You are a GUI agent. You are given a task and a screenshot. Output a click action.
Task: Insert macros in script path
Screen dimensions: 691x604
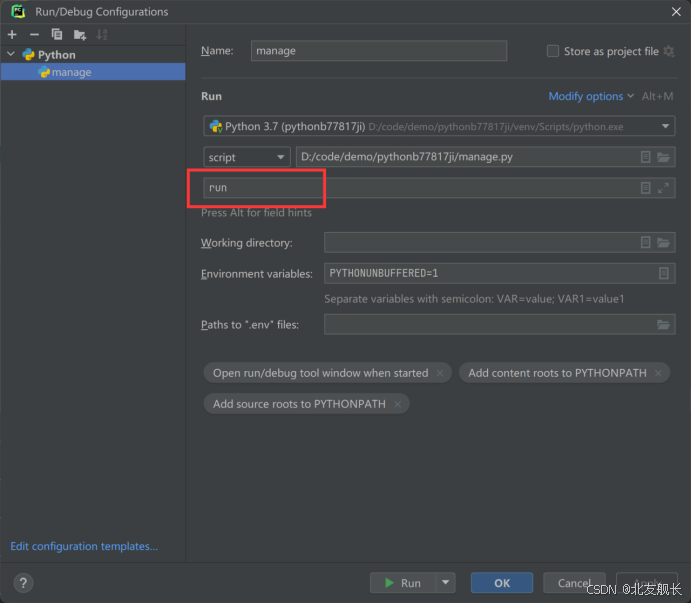tap(645, 157)
